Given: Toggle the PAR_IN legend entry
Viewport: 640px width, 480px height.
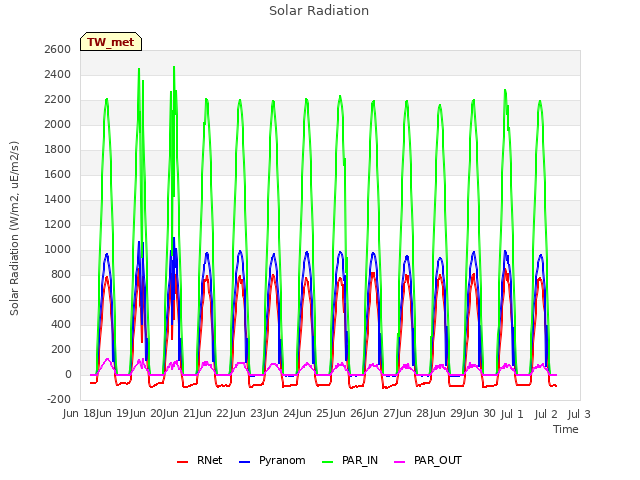Looking at the screenshot, I should [350, 461].
